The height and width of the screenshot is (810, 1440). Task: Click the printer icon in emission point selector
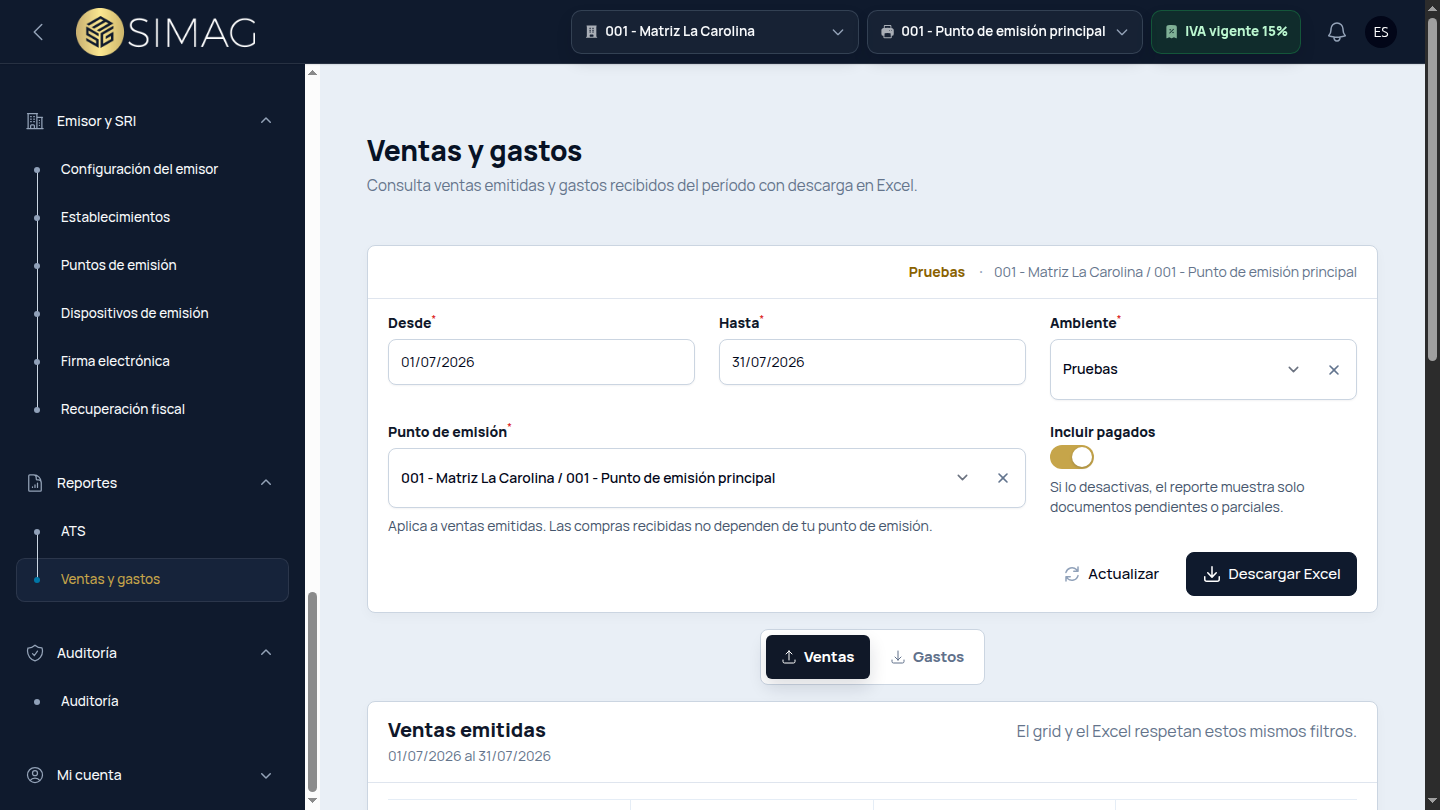tap(887, 32)
